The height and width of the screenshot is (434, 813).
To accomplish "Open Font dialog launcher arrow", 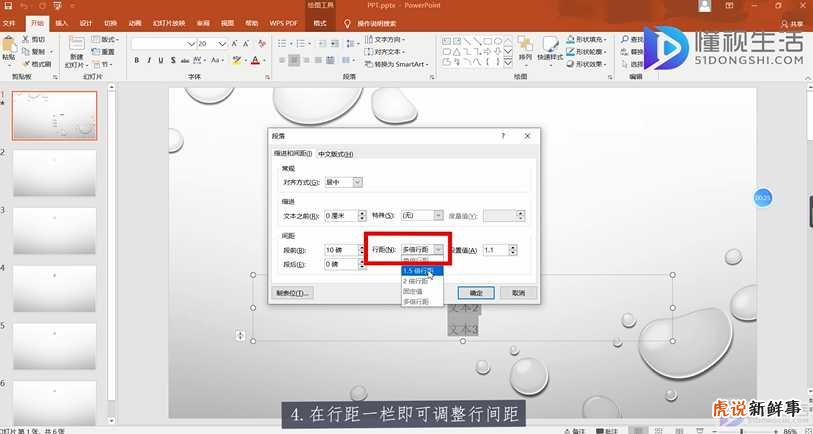I will (268, 77).
